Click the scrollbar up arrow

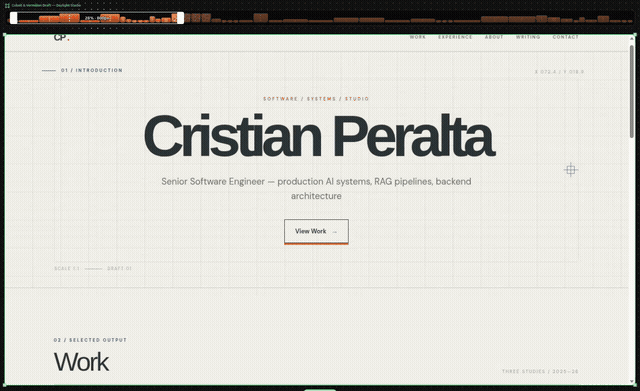pyautogui.click(x=631, y=38)
